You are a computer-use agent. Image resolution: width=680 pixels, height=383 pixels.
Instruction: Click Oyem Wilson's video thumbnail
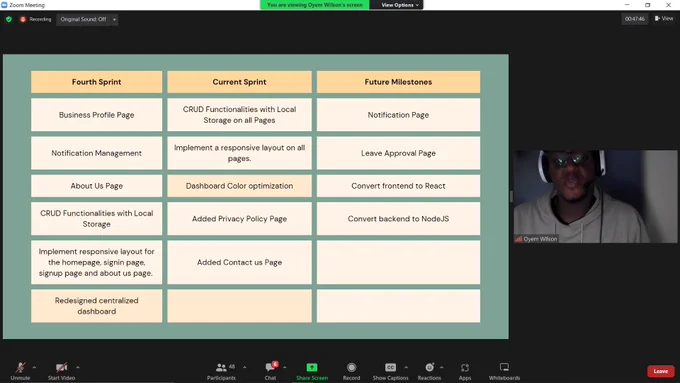click(x=595, y=196)
